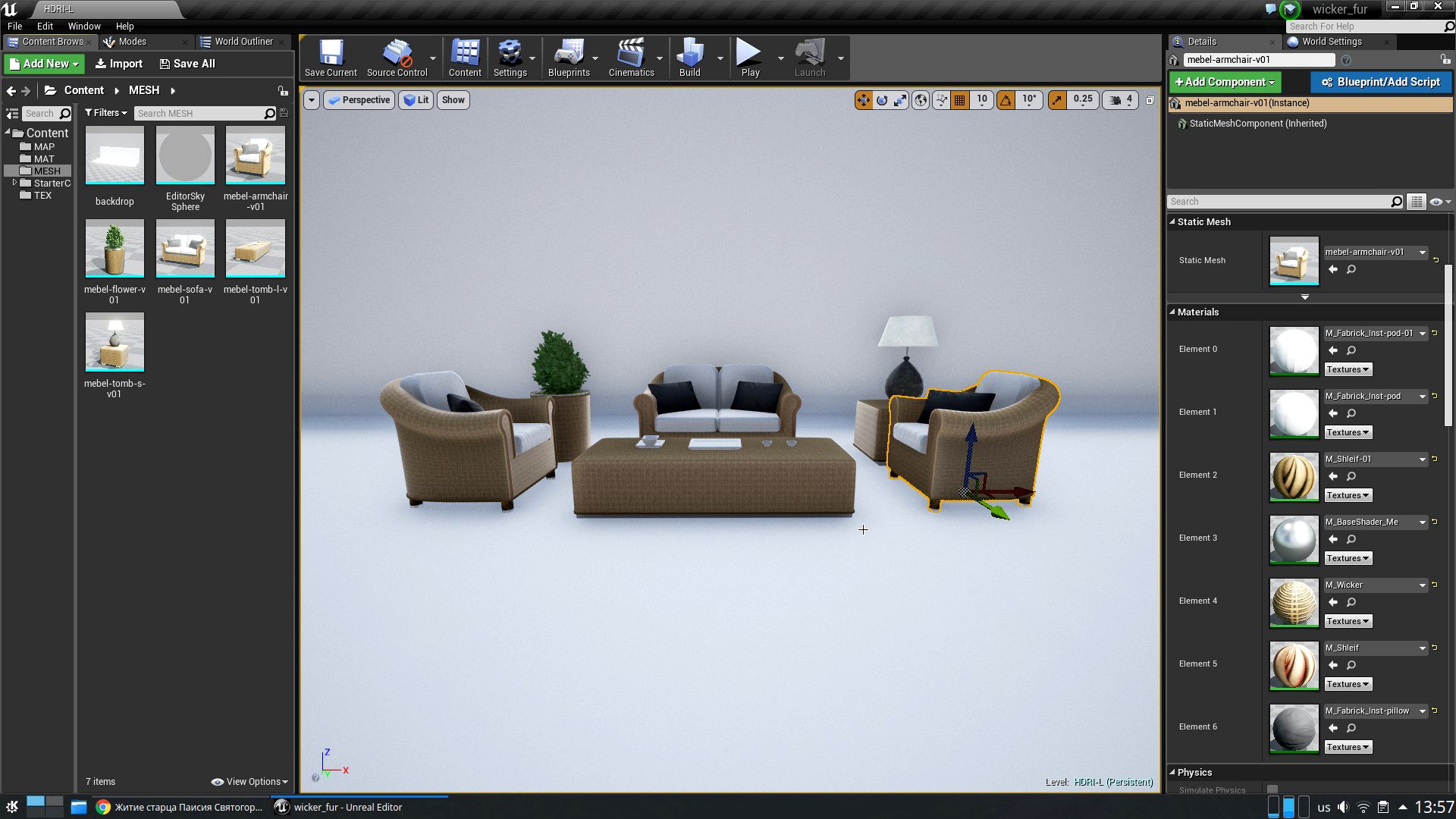Browse to the Element 4 M_Wicker material
This screenshot has width=1456, height=819.
(x=1351, y=602)
